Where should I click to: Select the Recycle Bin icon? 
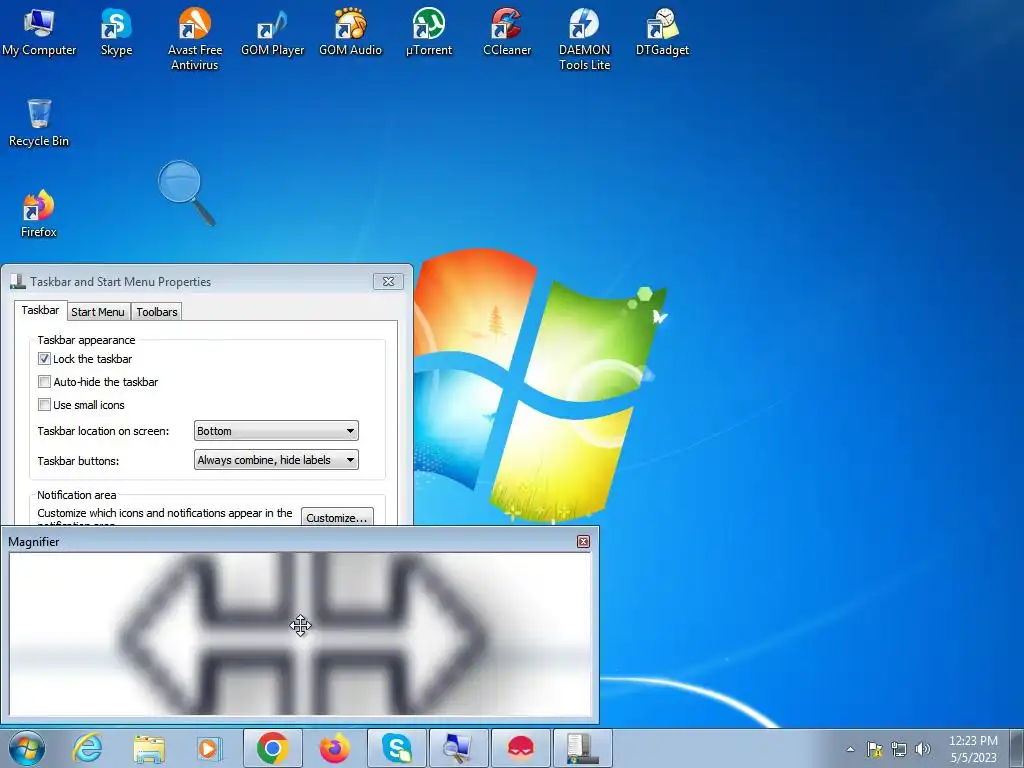39,123
